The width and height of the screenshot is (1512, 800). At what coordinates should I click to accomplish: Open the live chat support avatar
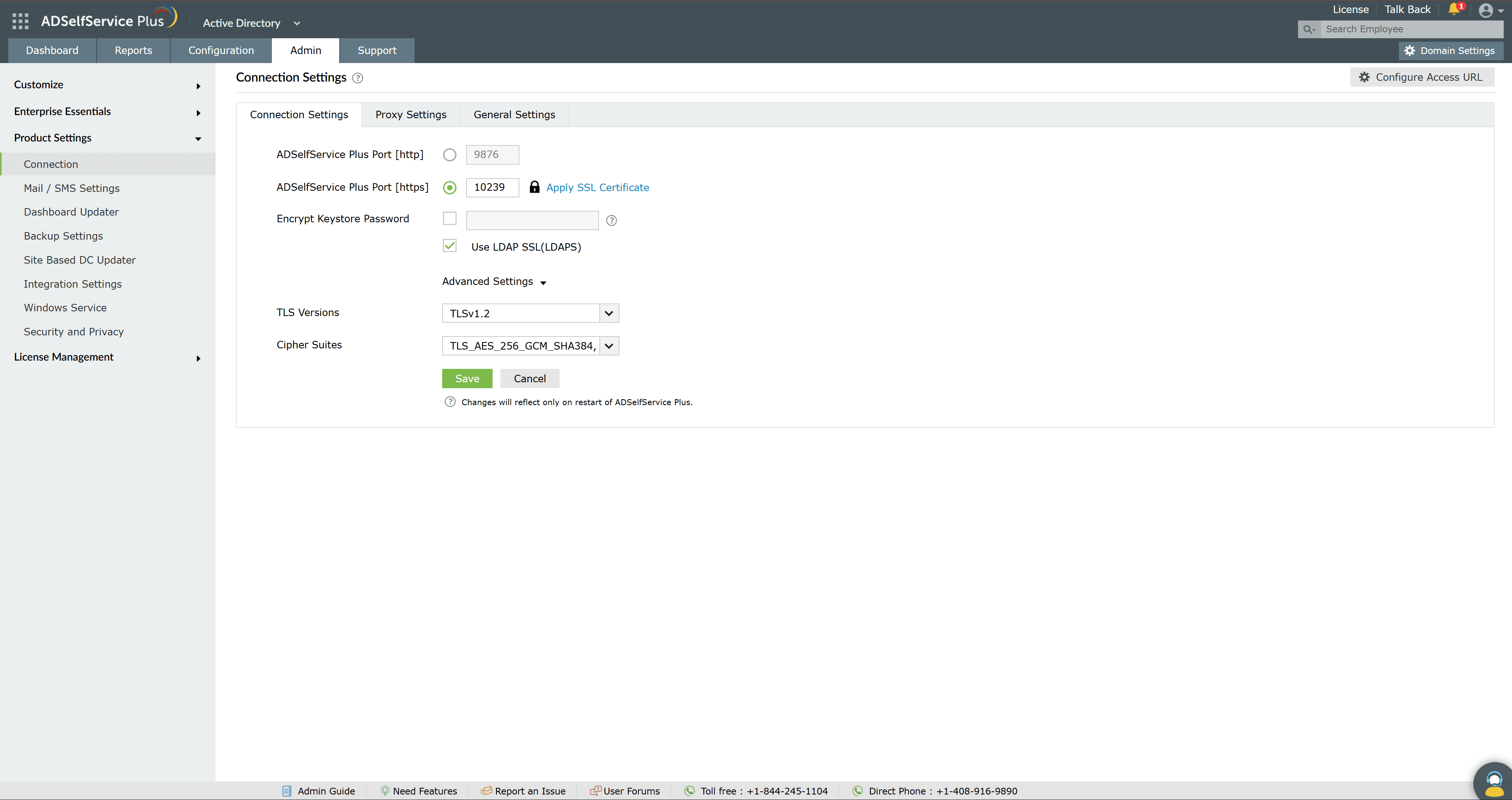coord(1494,783)
